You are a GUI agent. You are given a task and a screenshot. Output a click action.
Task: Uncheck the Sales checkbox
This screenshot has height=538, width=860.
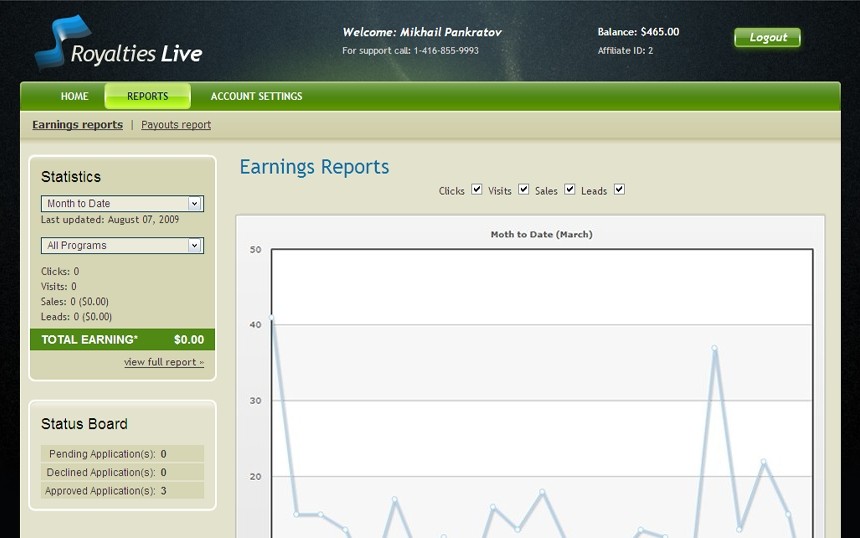(x=570, y=189)
